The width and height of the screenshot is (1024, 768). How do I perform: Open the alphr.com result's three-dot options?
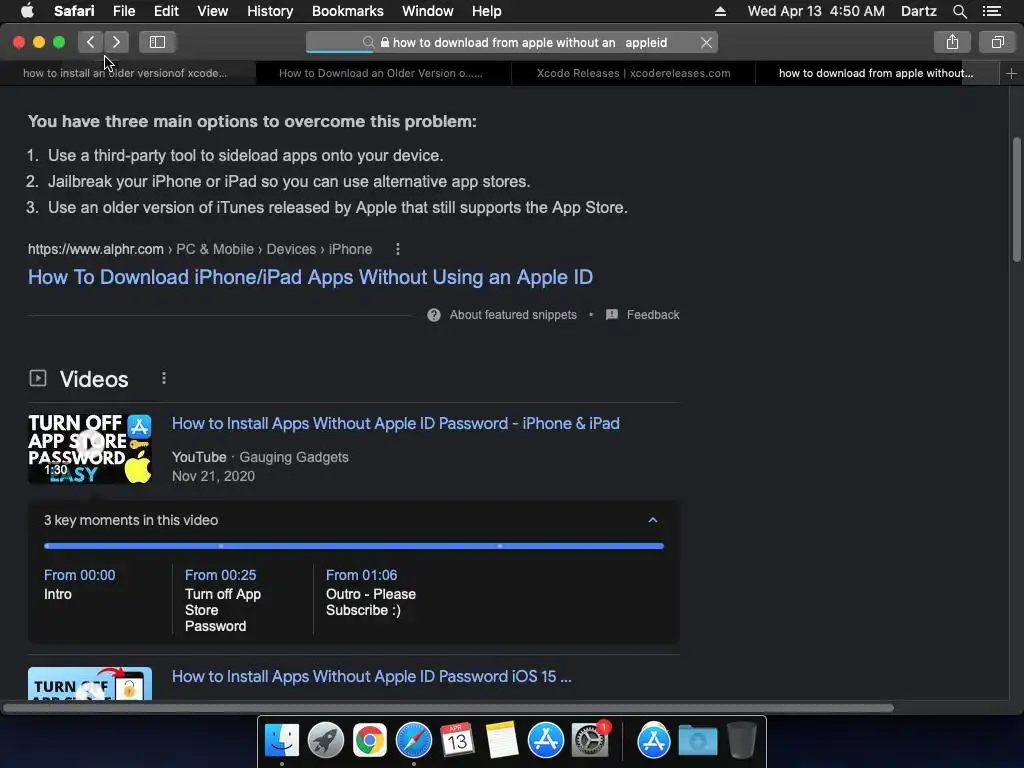(x=398, y=249)
